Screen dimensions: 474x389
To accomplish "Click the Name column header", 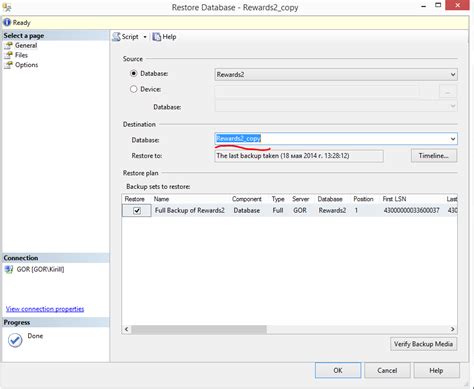I will pyautogui.click(x=161, y=199).
